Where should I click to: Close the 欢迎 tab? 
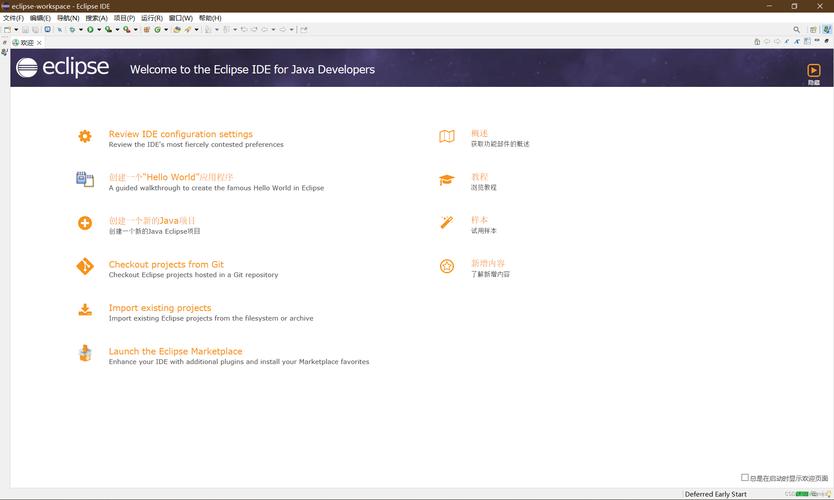coord(39,43)
